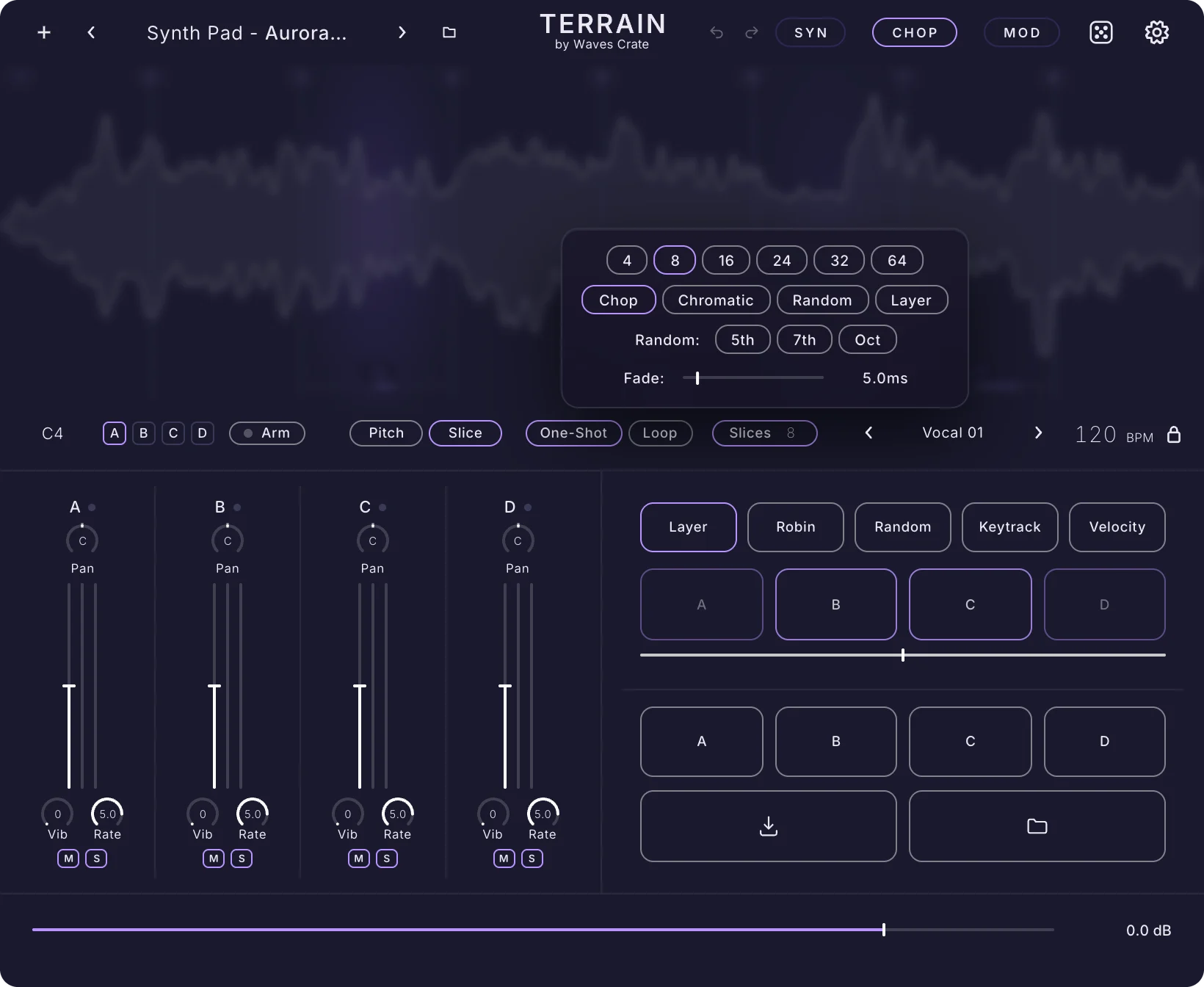Open the Slices 8 dropdown
Image resolution: width=1204 pixels, height=987 pixels.
[765, 433]
